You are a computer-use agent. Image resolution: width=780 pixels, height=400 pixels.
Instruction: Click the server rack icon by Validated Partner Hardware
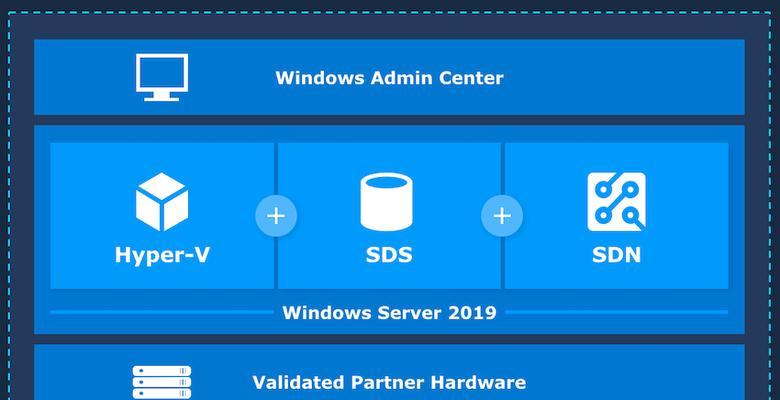(162, 383)
